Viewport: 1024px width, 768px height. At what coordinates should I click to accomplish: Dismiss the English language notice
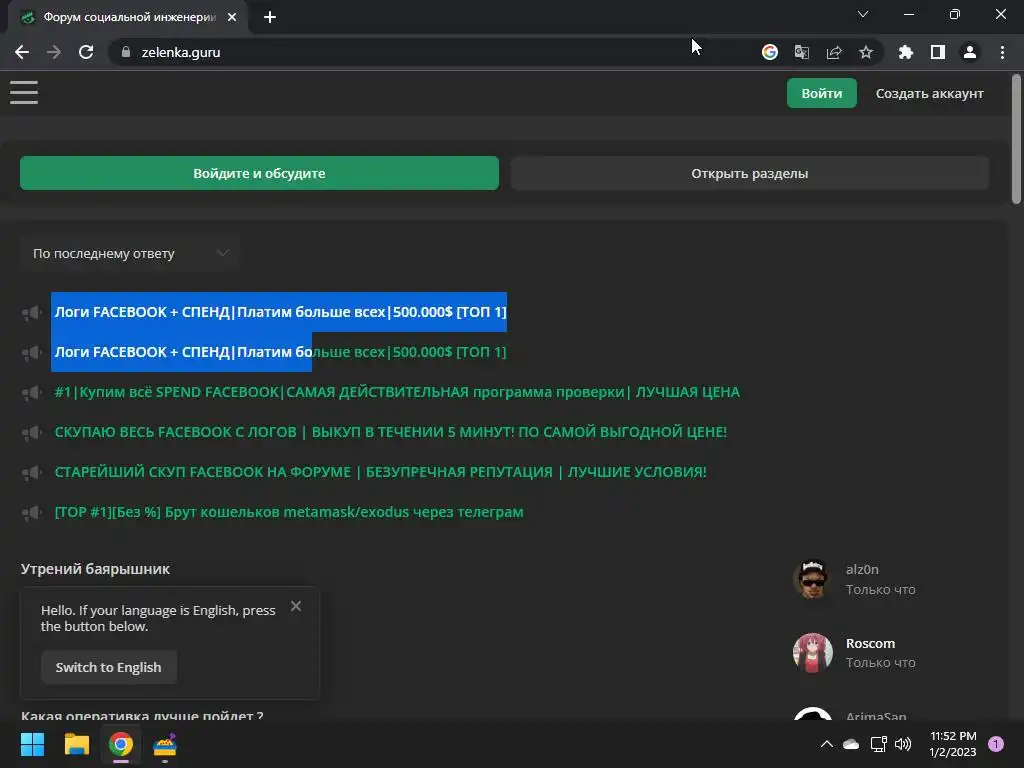pos(296,606)
